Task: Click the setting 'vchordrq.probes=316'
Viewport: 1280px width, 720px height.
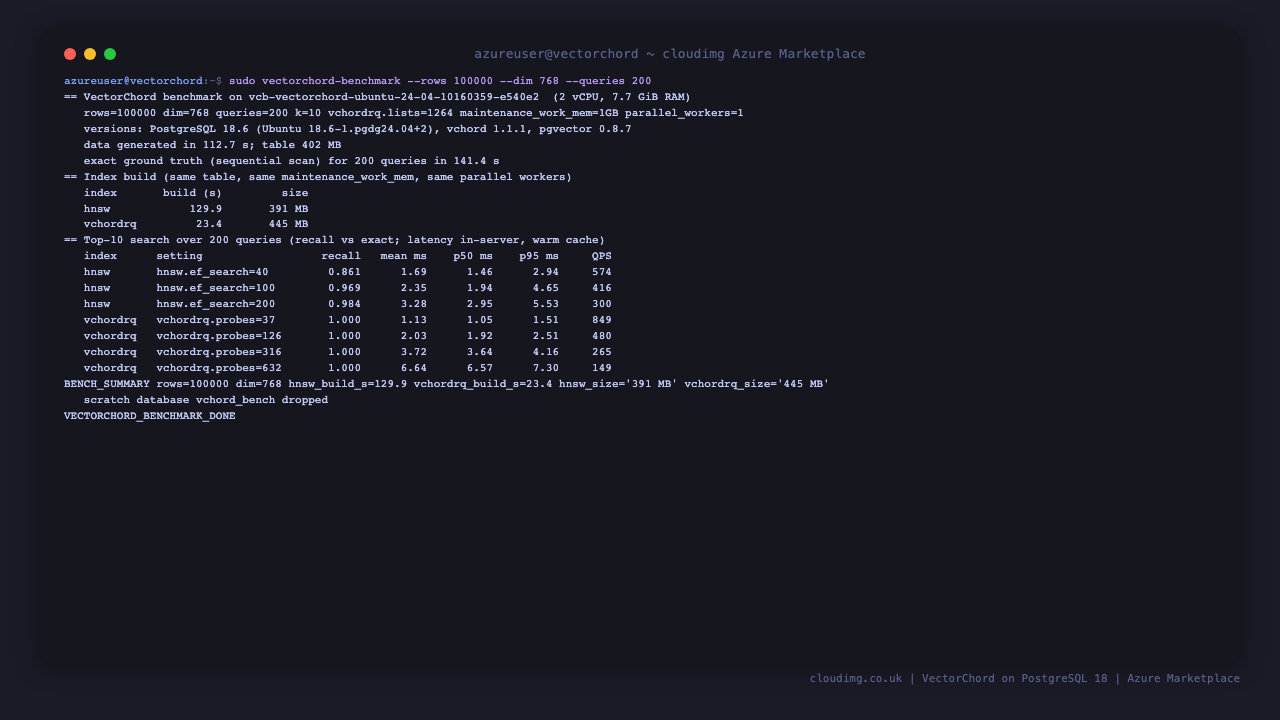Action: click(219, 352)
